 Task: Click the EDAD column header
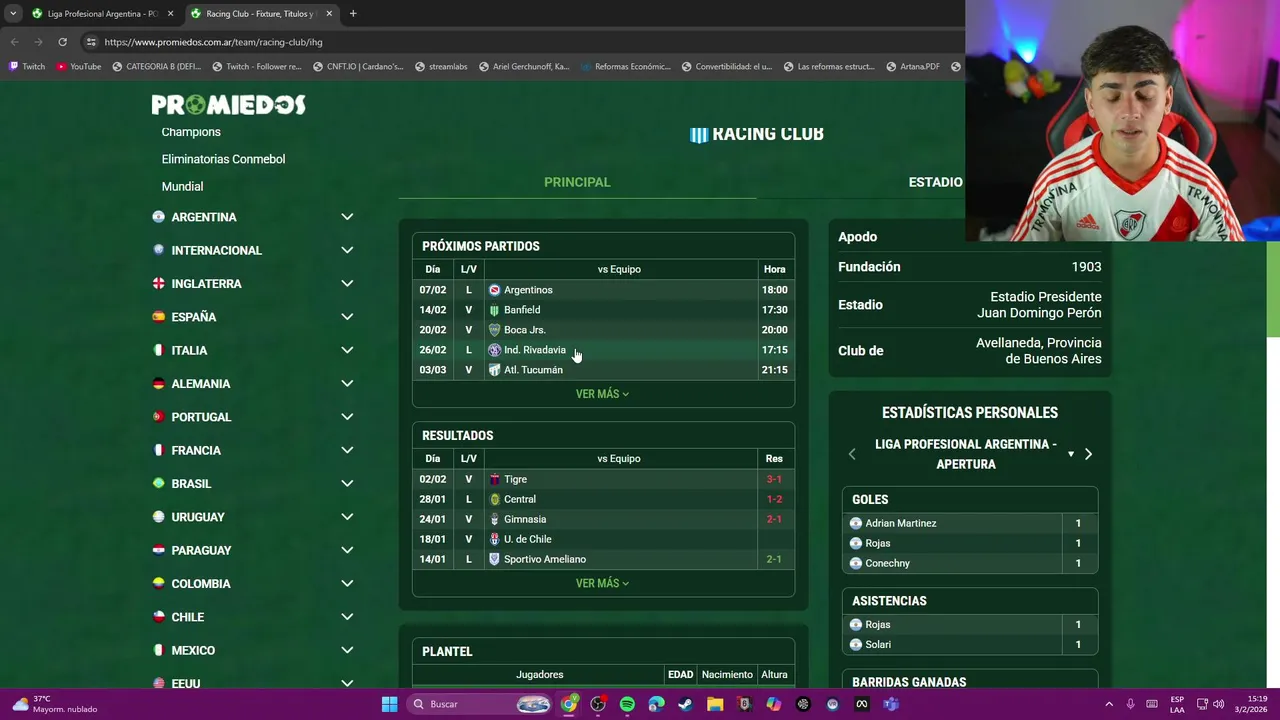(x=680, y=675)
